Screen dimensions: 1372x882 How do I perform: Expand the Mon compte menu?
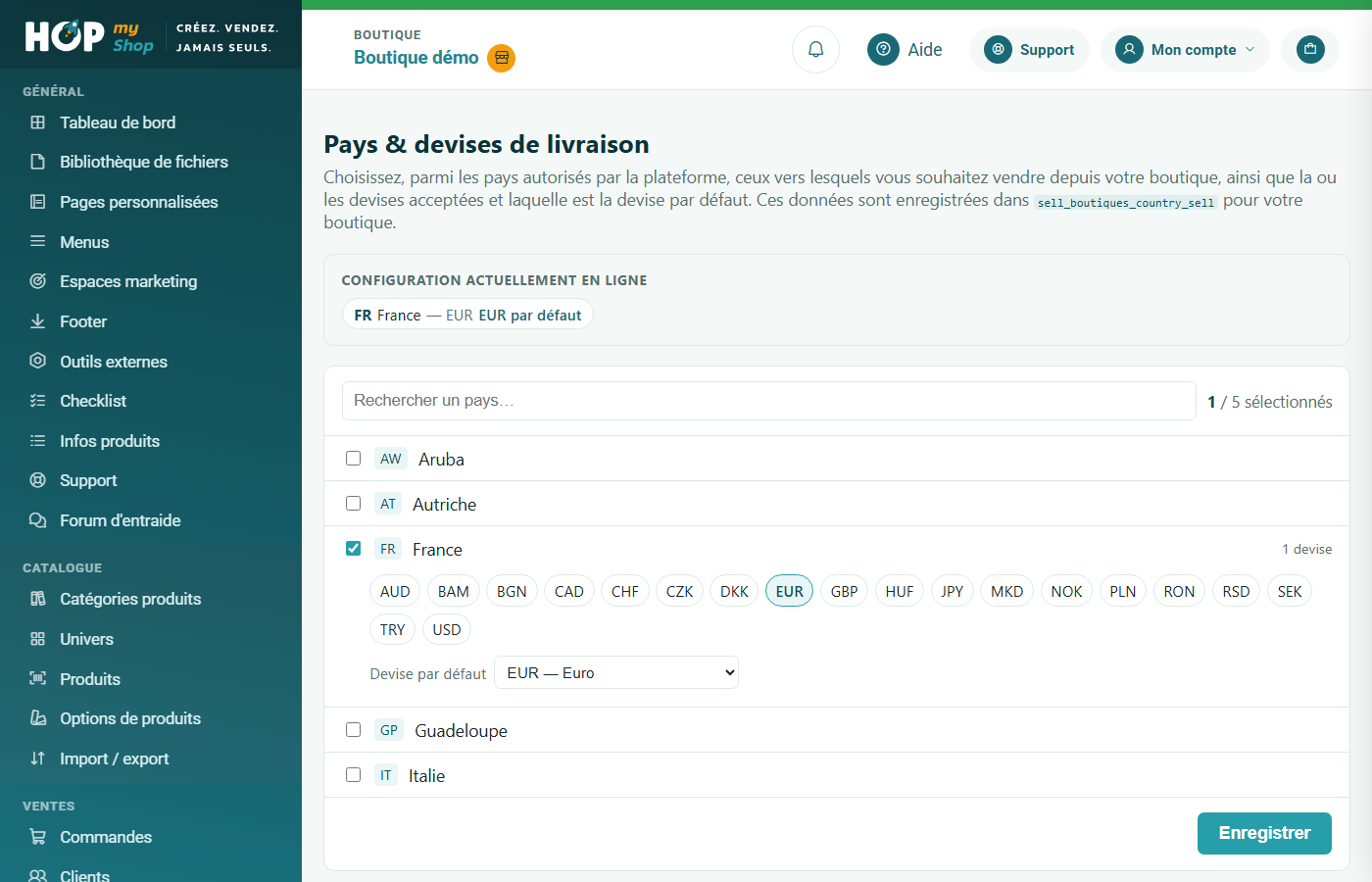(1185, 49)
